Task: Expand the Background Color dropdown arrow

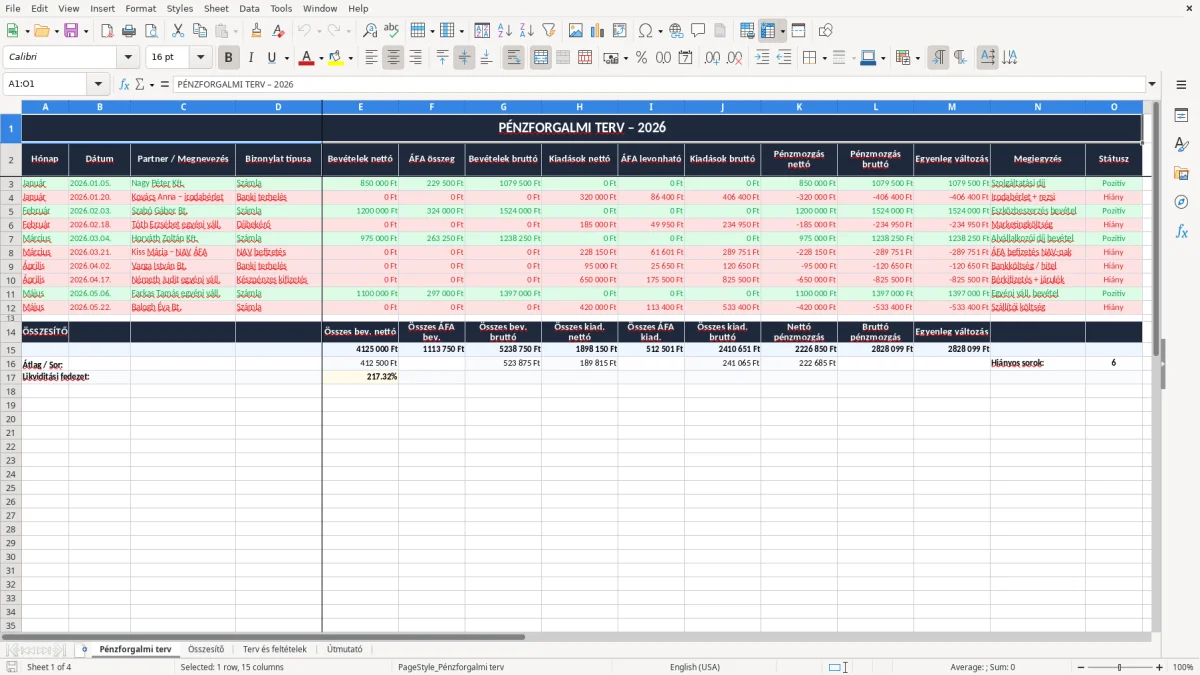Action: click(350, 58)
